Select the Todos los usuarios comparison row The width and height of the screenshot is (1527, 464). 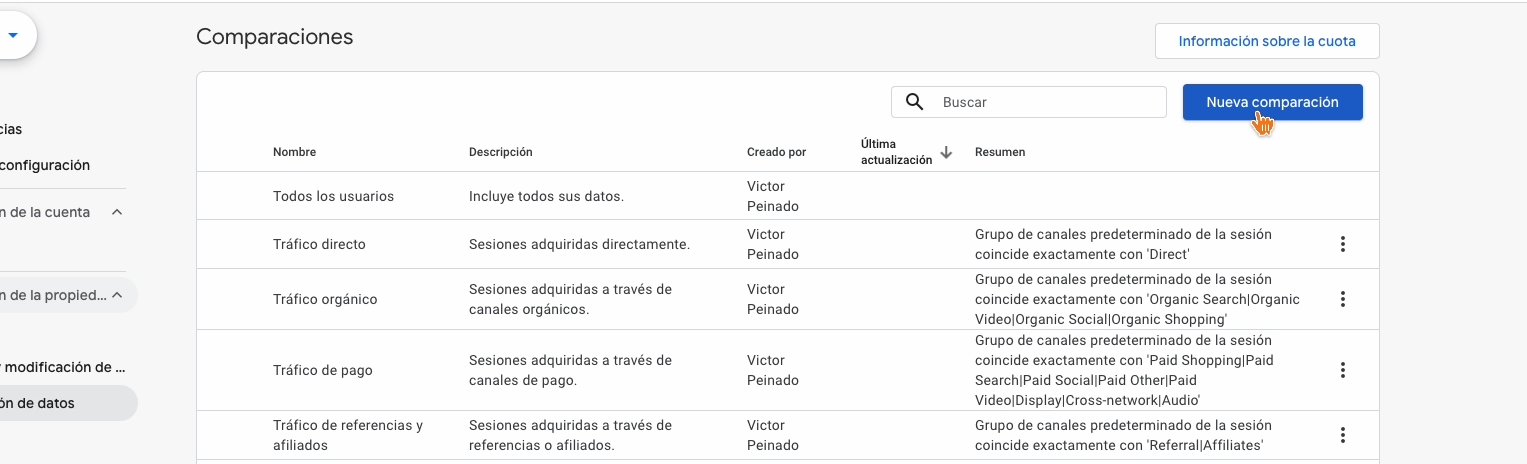333,196
